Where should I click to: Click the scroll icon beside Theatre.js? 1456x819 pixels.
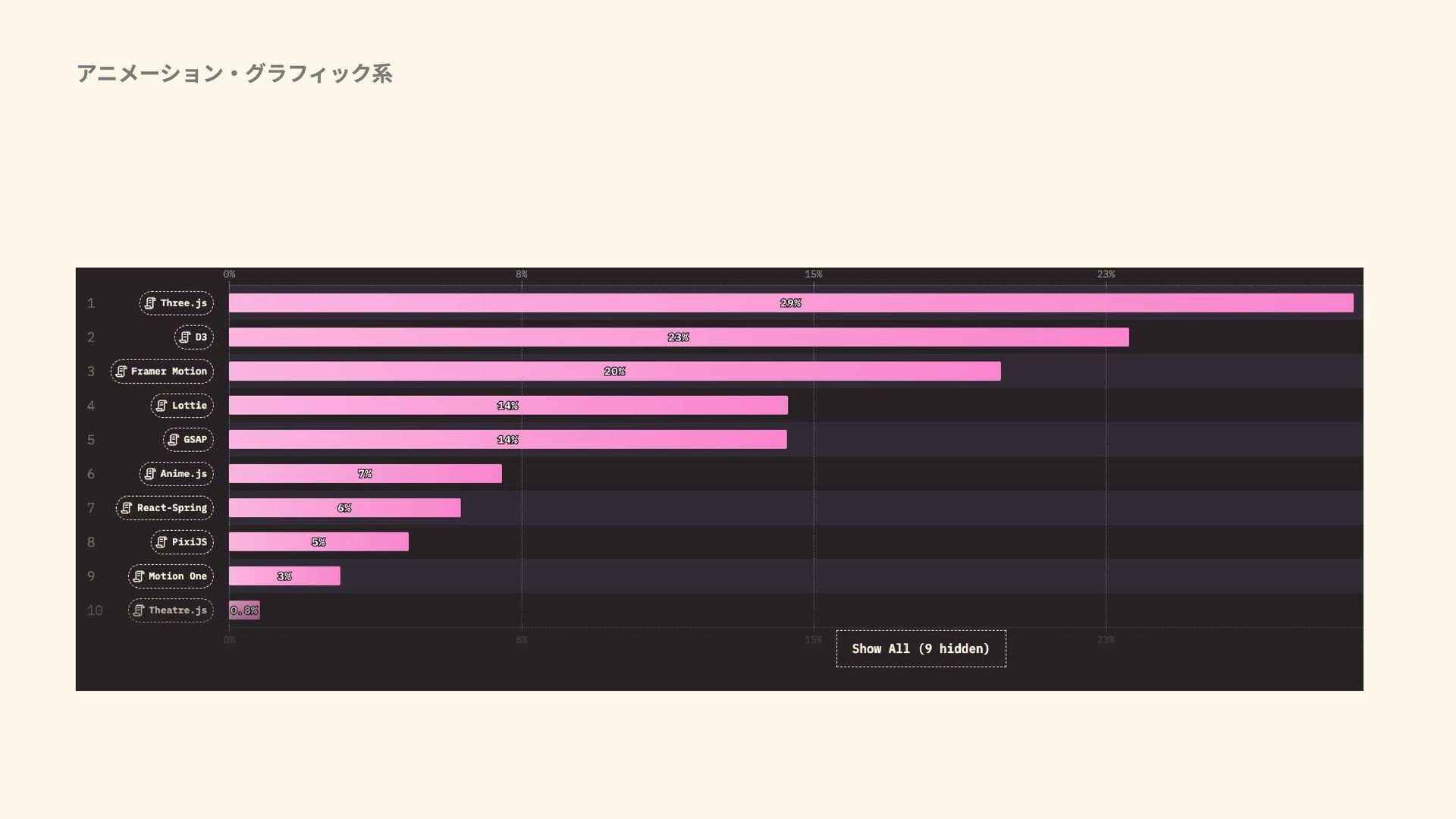139,610
